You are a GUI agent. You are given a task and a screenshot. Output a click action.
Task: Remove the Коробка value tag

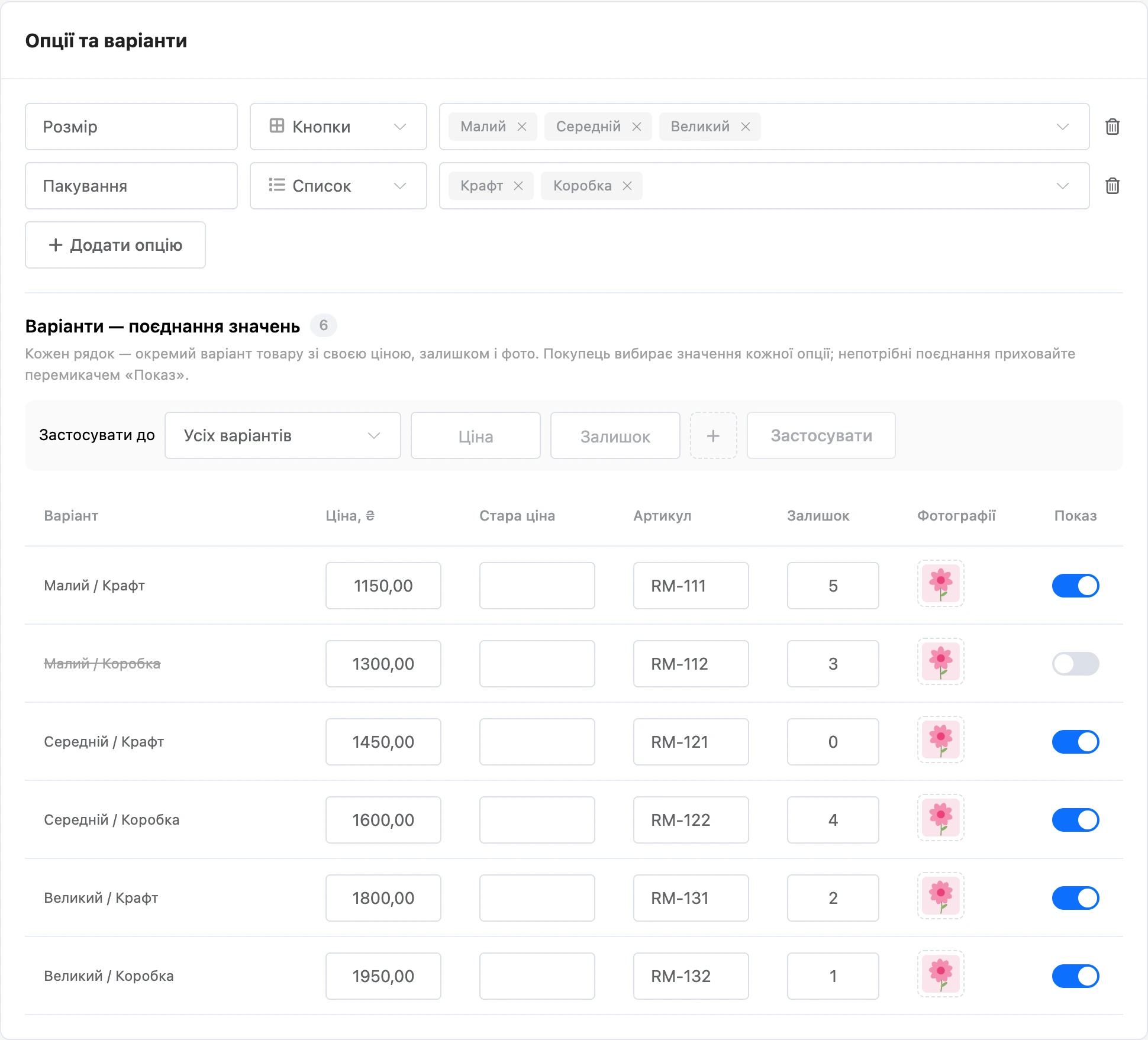[627, 186]
